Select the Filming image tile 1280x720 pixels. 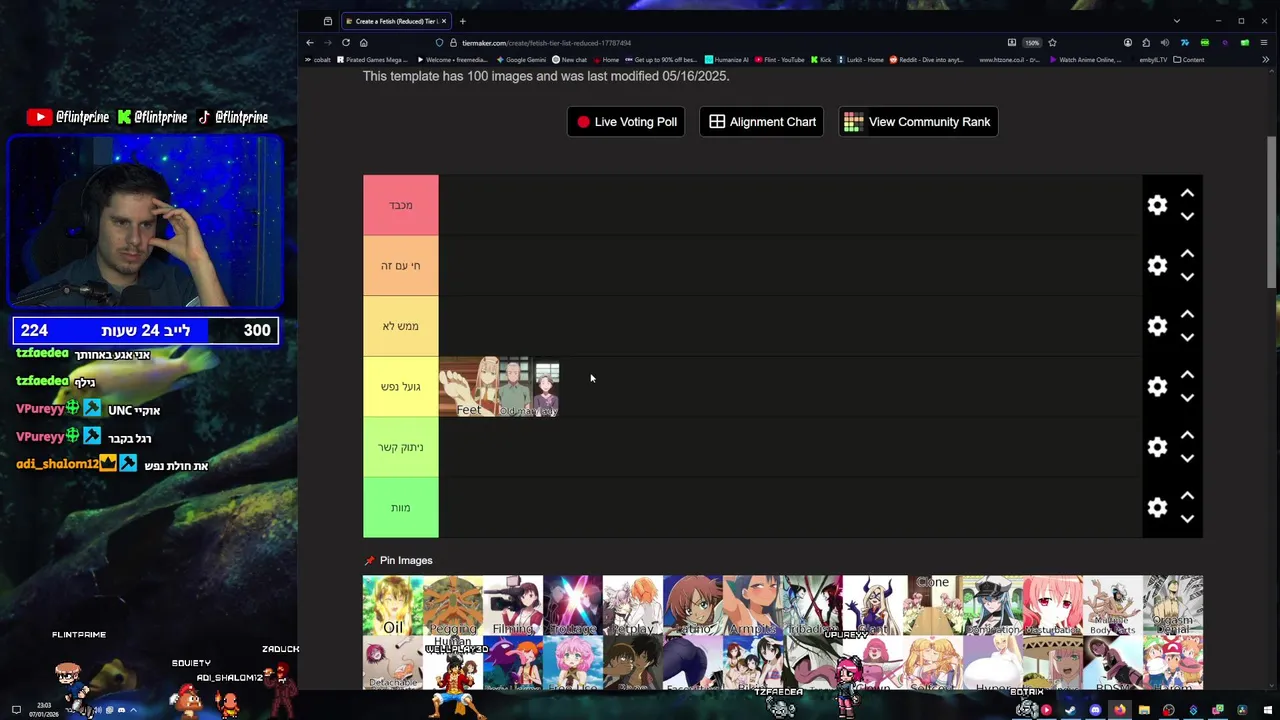(513, 606)
